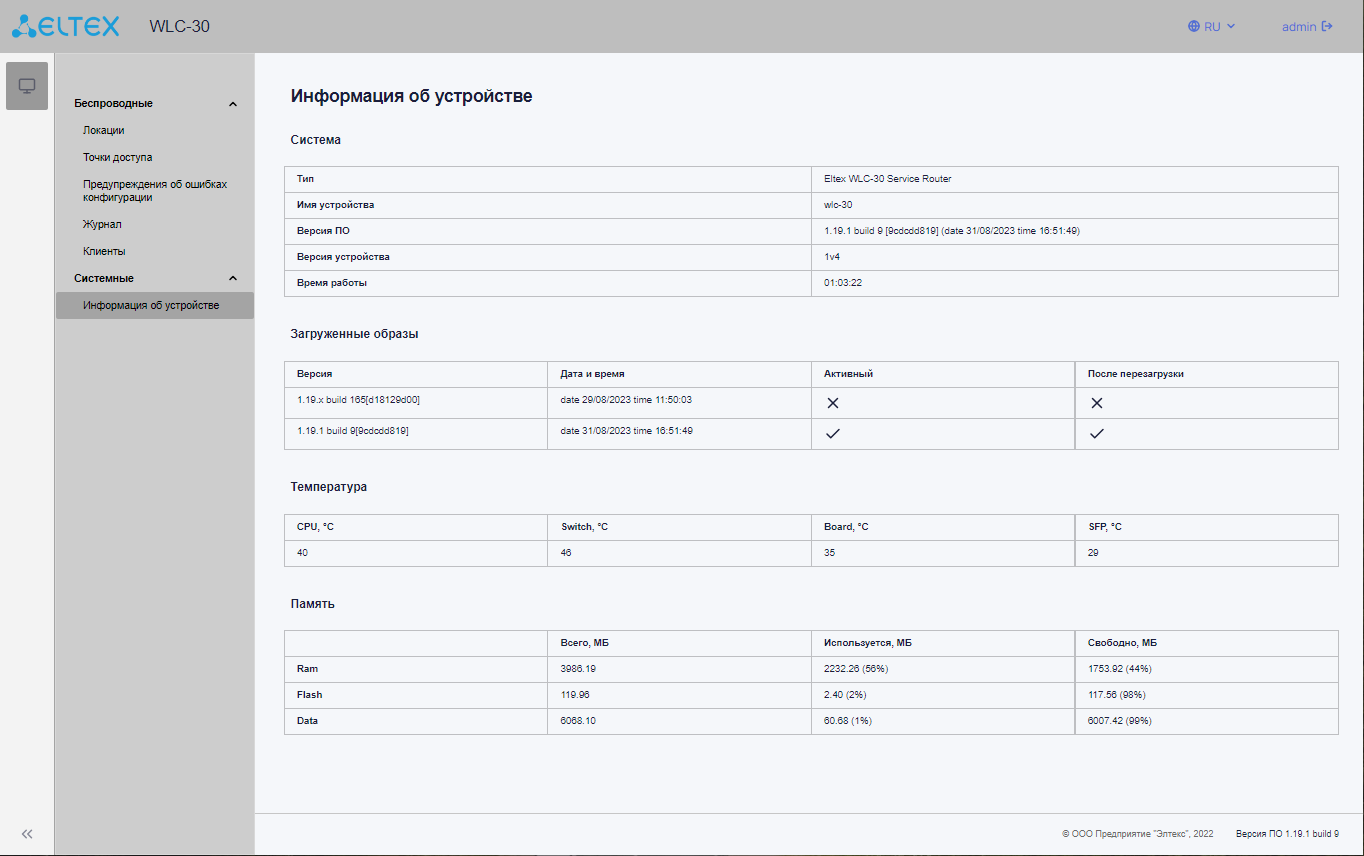Click the after-reboot checkmark for build 9
The height and width of the screenshot is (856, 1364).
tap(1097, 434)
